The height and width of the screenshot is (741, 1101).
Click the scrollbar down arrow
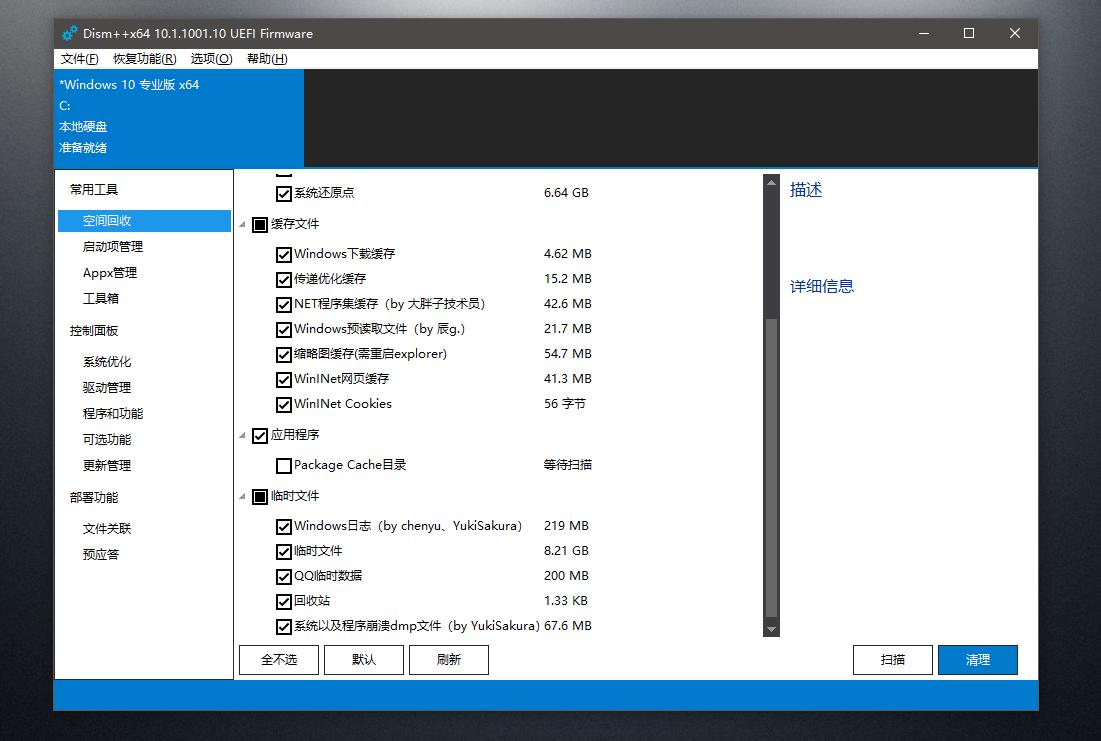771,629
